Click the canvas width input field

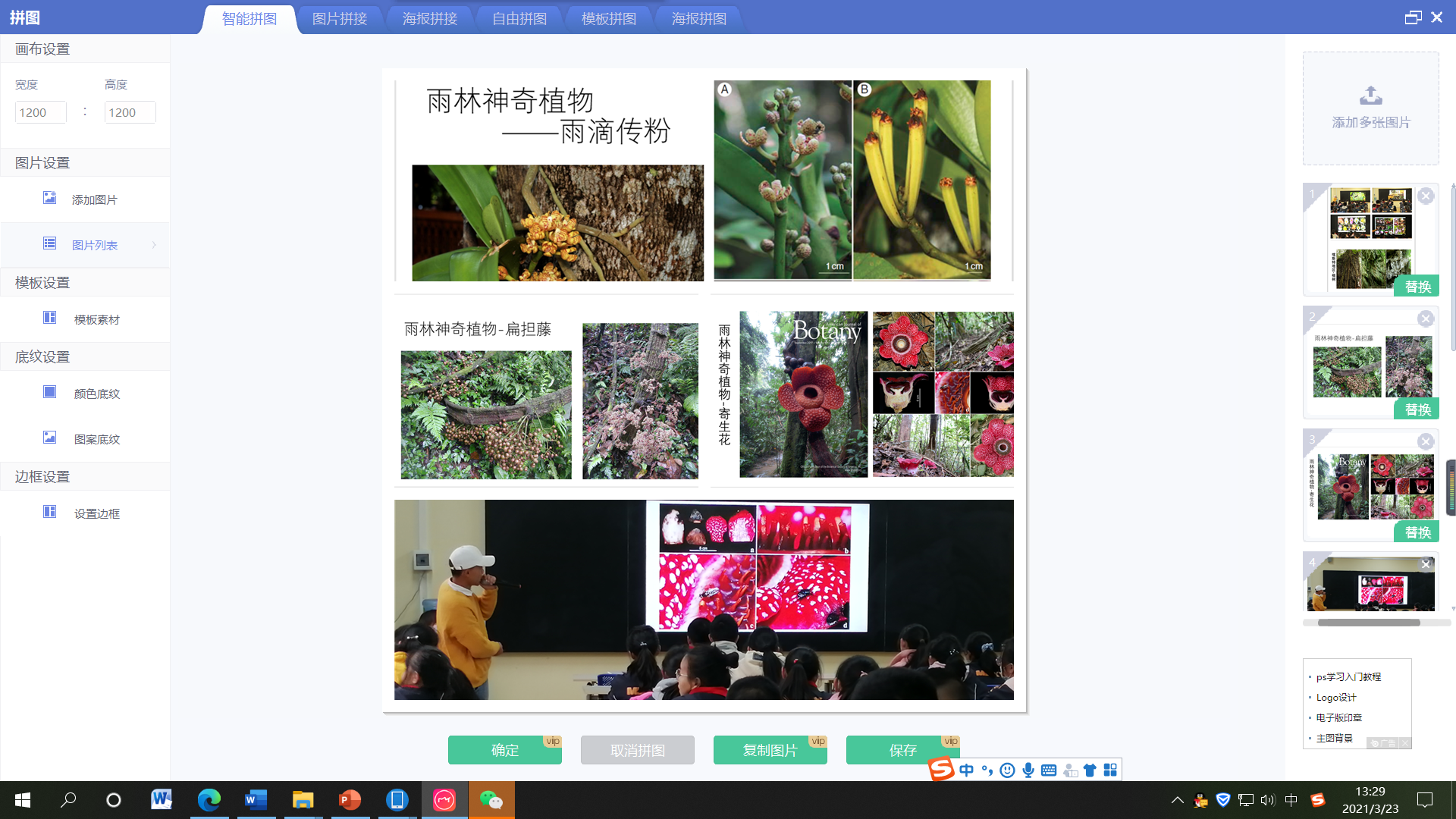pos(41,112)
